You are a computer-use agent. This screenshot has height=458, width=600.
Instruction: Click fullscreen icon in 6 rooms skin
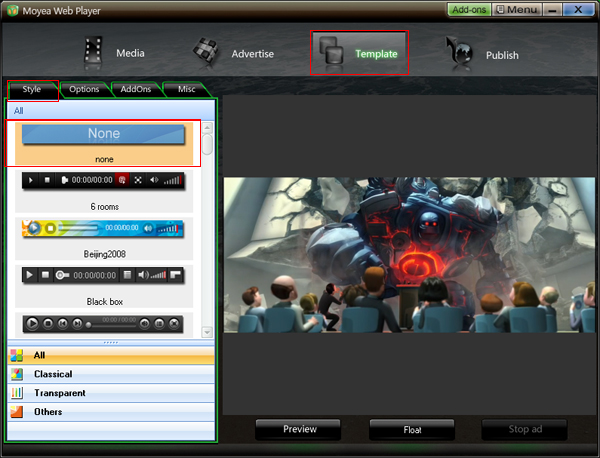point(138,180)
